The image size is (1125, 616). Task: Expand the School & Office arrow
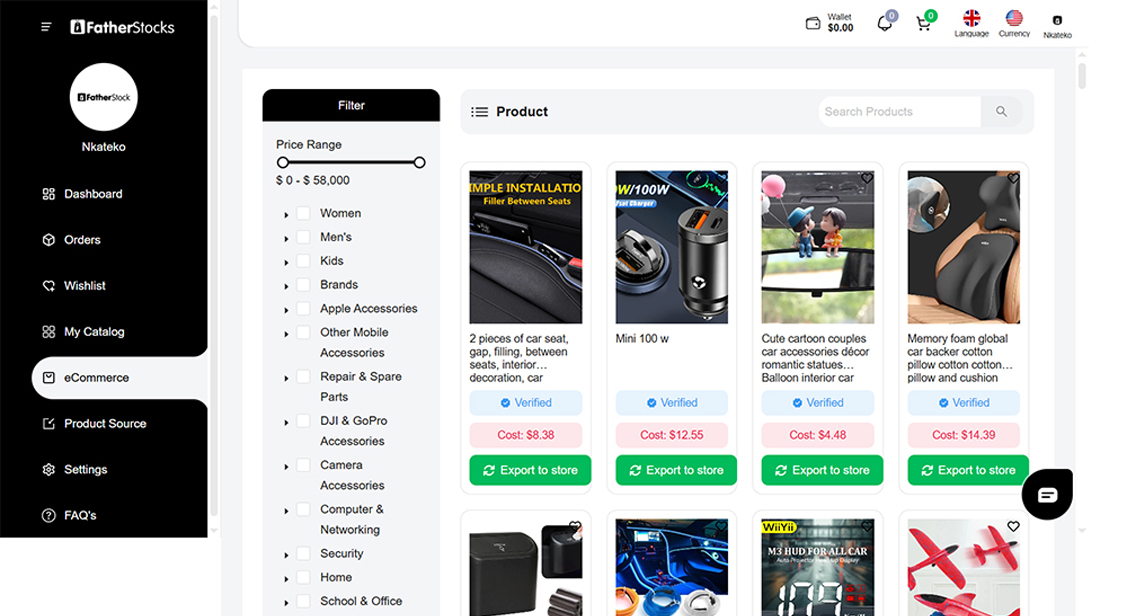pos(286,602)
